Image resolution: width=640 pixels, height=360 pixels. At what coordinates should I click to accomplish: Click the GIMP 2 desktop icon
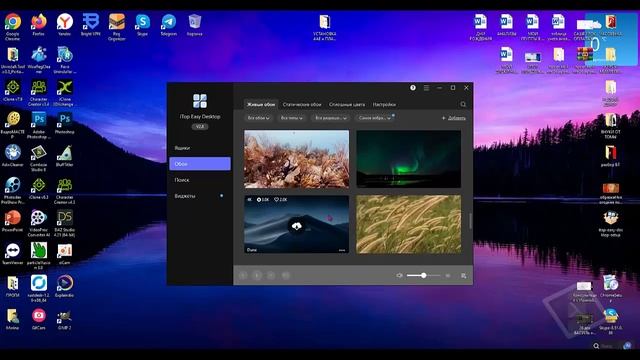coord(64,319)
